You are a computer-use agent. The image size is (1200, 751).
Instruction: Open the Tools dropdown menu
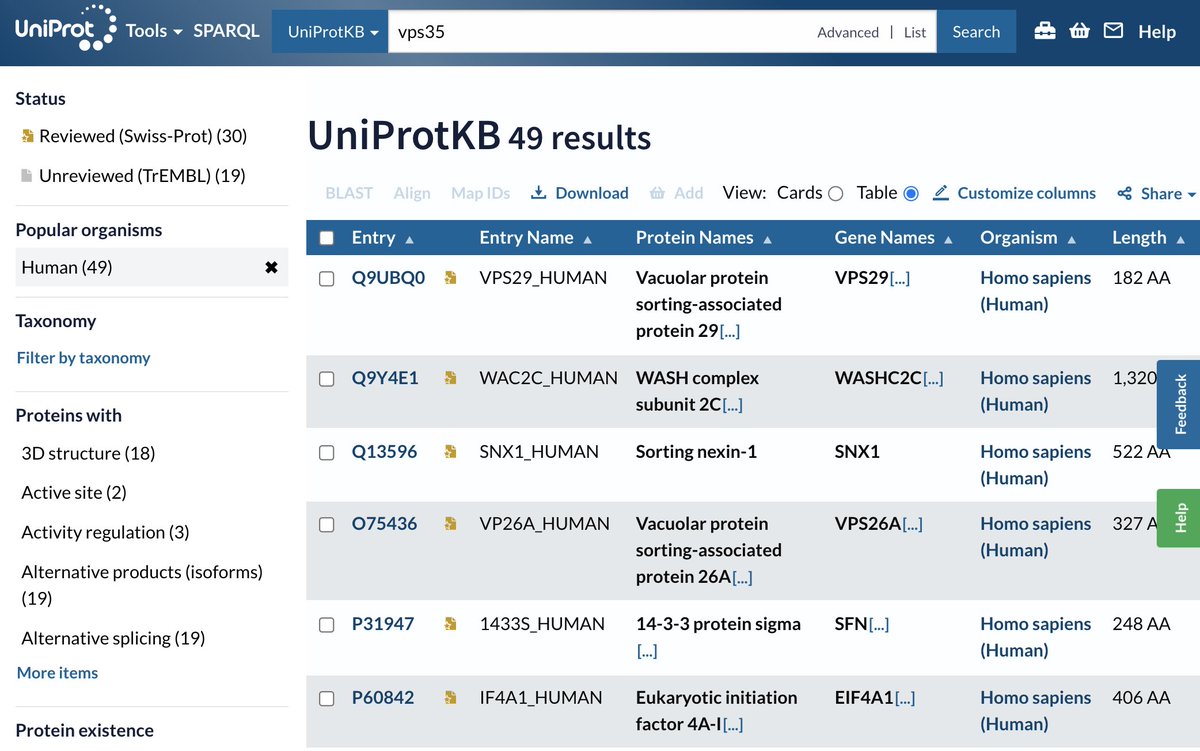[154, 31]
